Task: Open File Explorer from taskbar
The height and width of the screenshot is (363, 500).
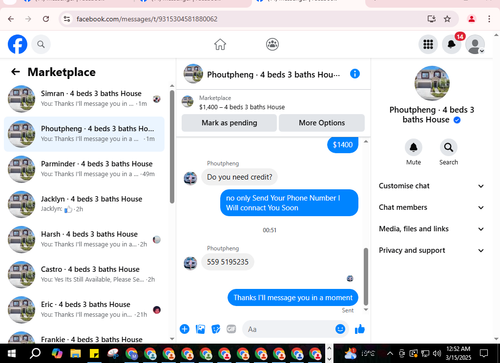Action: (76, 353)
